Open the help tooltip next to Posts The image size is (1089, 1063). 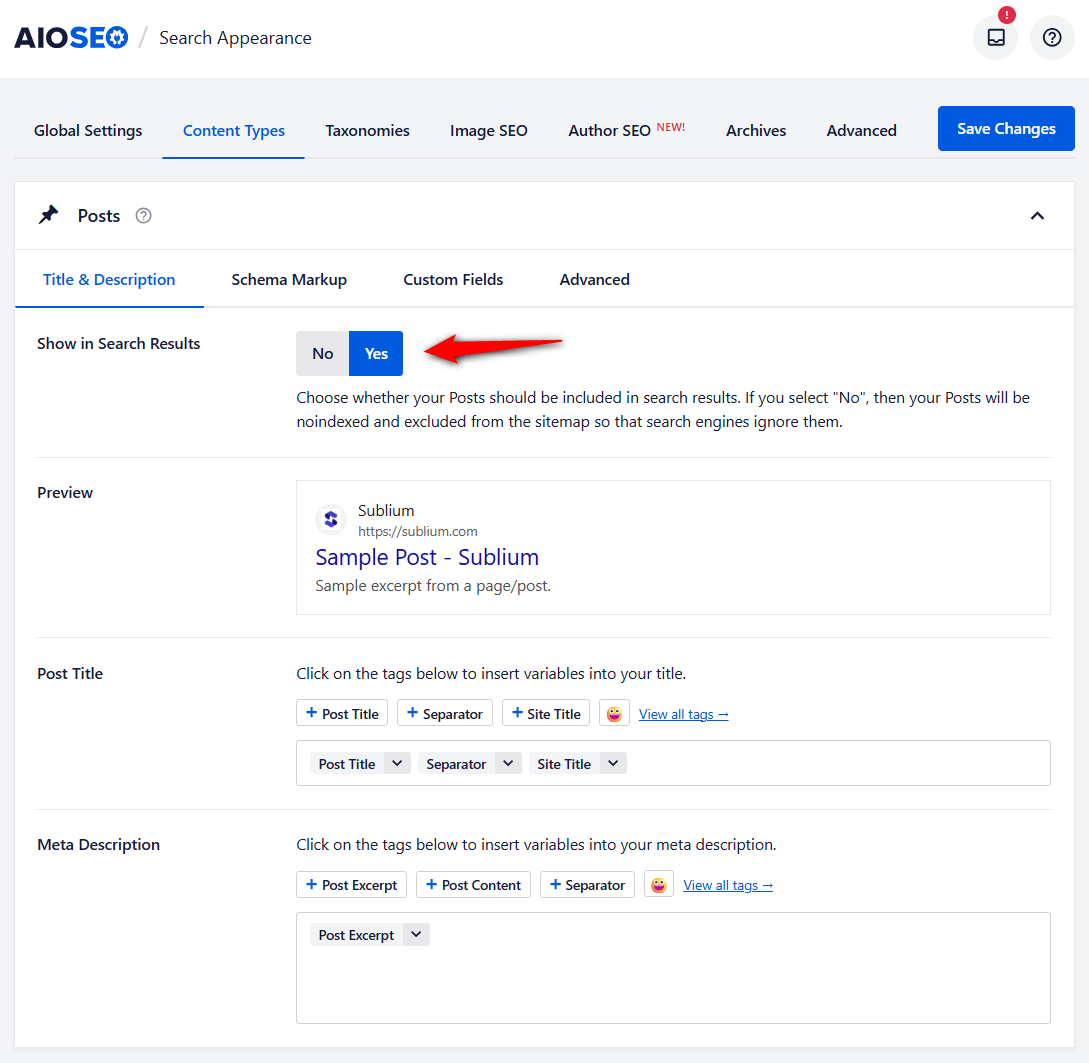pyautogui.click(x=143, y=216)
